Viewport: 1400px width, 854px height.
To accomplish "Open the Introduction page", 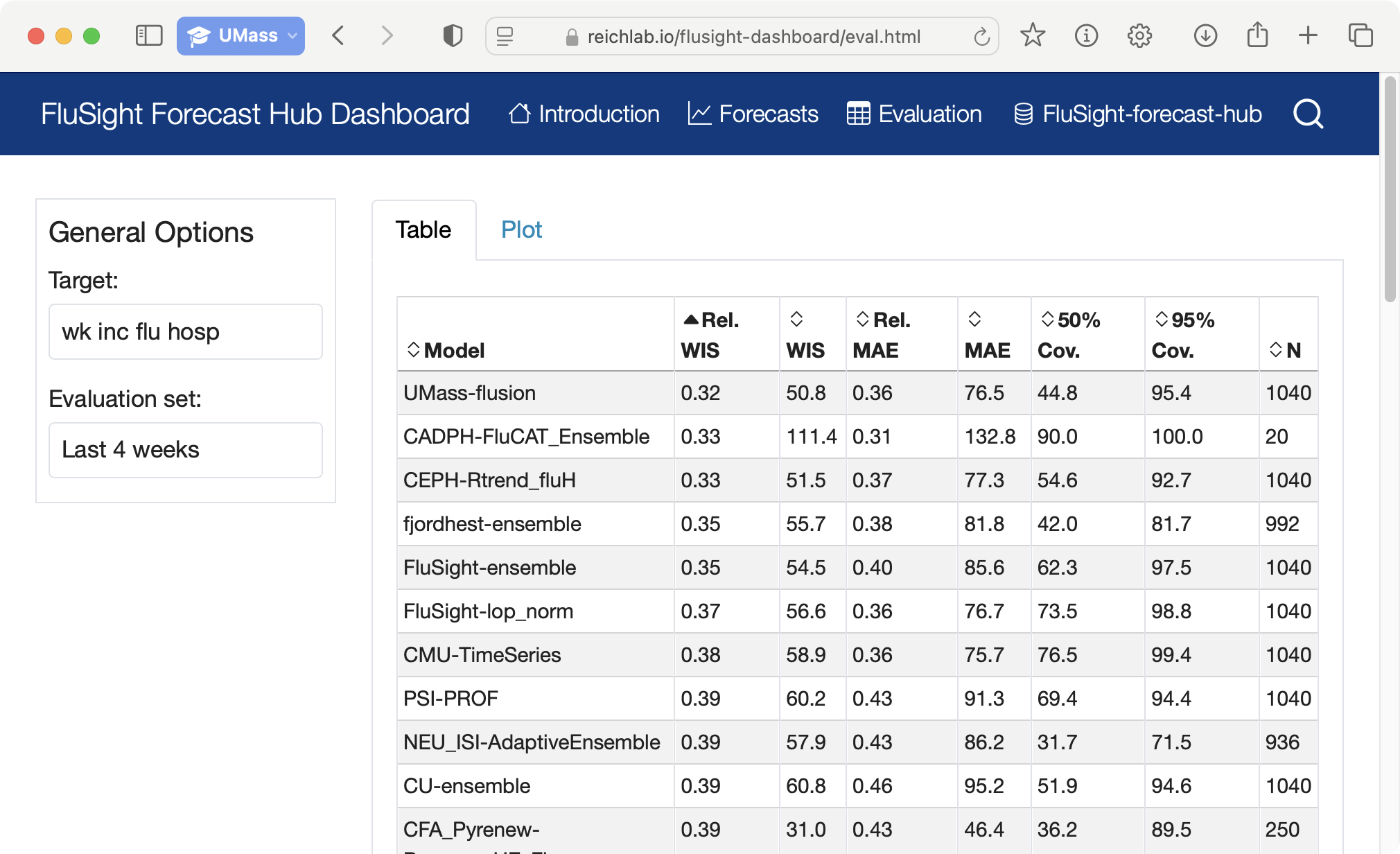I will 584,114.
